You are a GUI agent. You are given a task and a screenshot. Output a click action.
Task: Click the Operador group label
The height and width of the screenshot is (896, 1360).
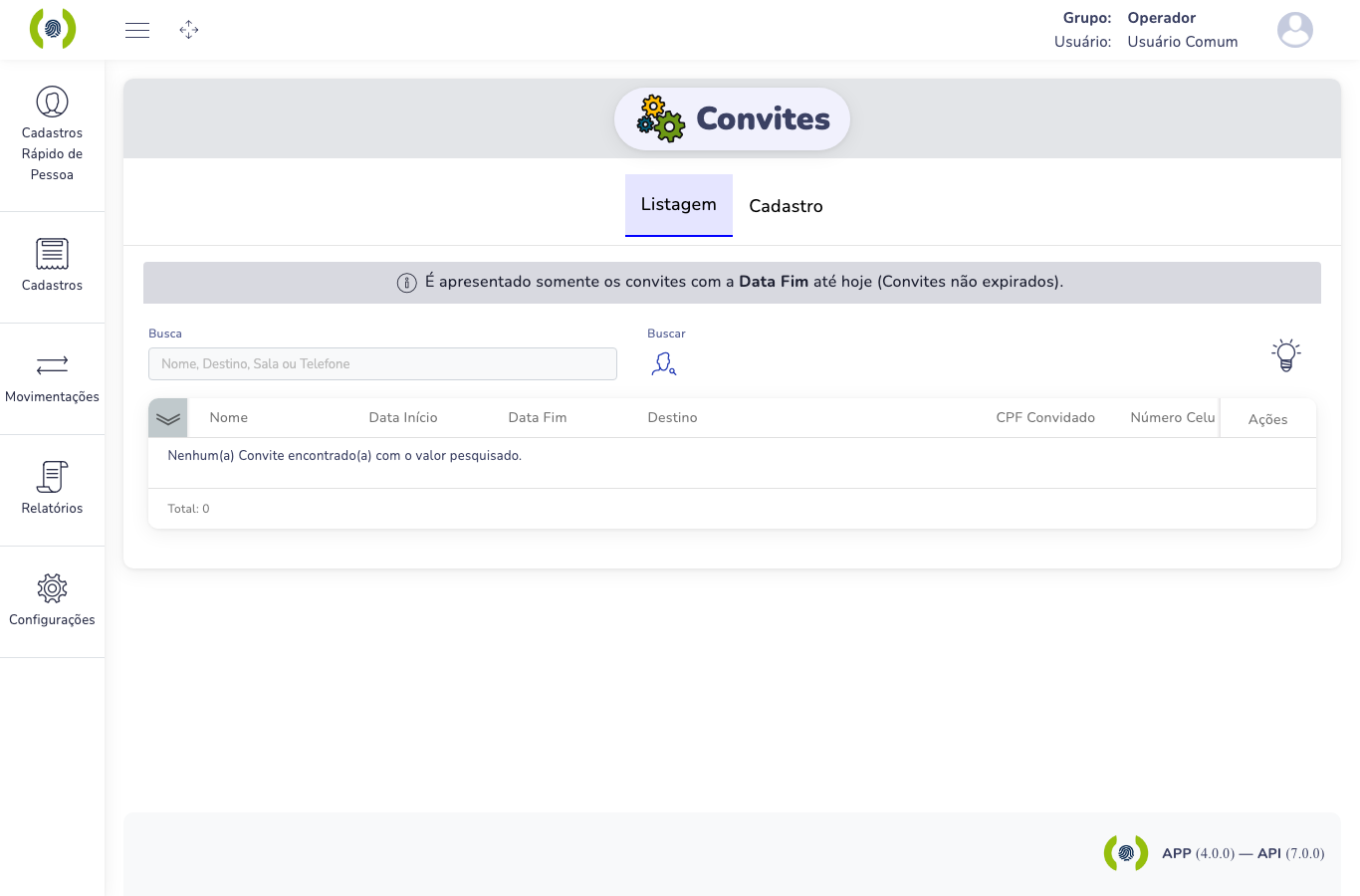click(1162, 18)
